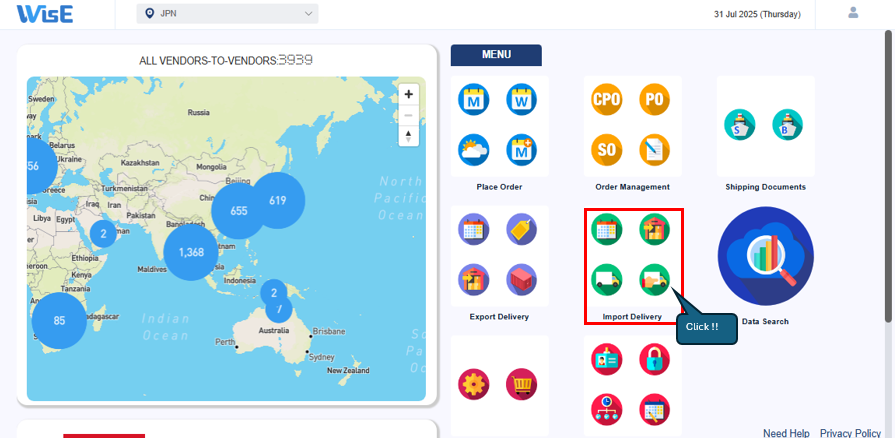Click the red padlock icon
Viewport: 896px width, 438px height.
coord(655,359)
